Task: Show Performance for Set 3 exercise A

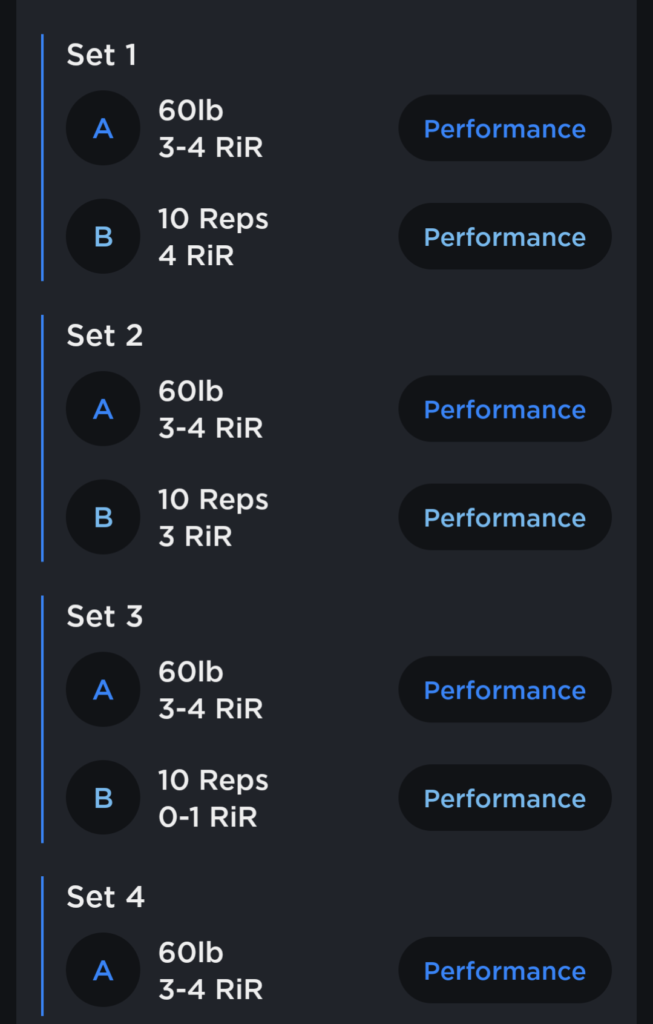Action: pyautogui.click(x=504, y=691)
